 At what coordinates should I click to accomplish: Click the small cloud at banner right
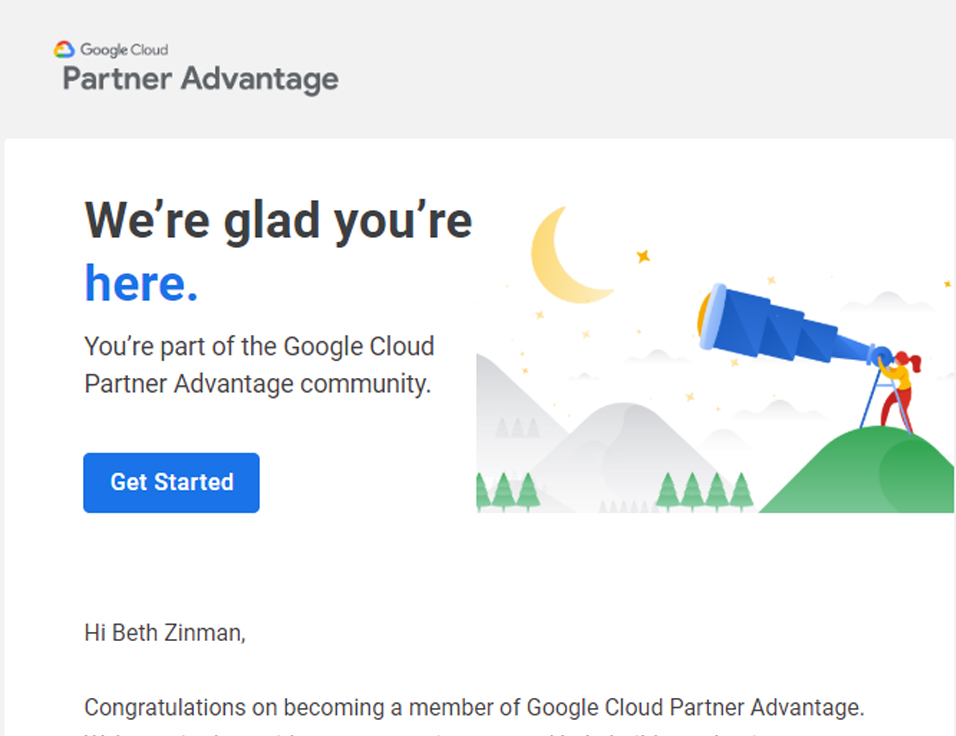pyautogui.click(x=889, y=299)
